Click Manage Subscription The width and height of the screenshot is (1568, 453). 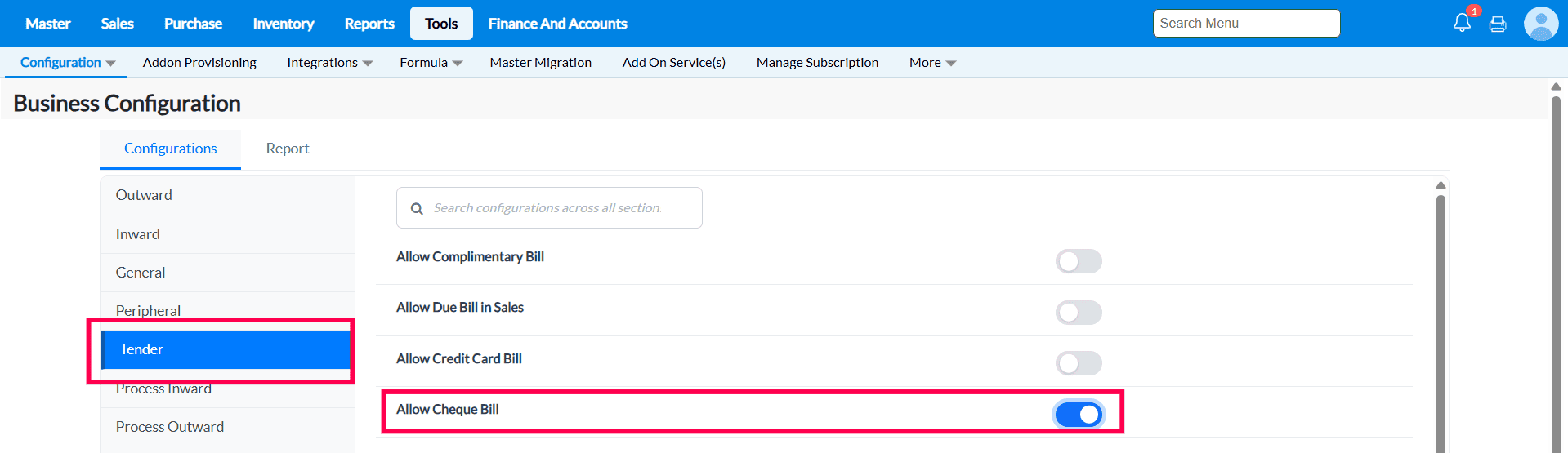(817, 63)
